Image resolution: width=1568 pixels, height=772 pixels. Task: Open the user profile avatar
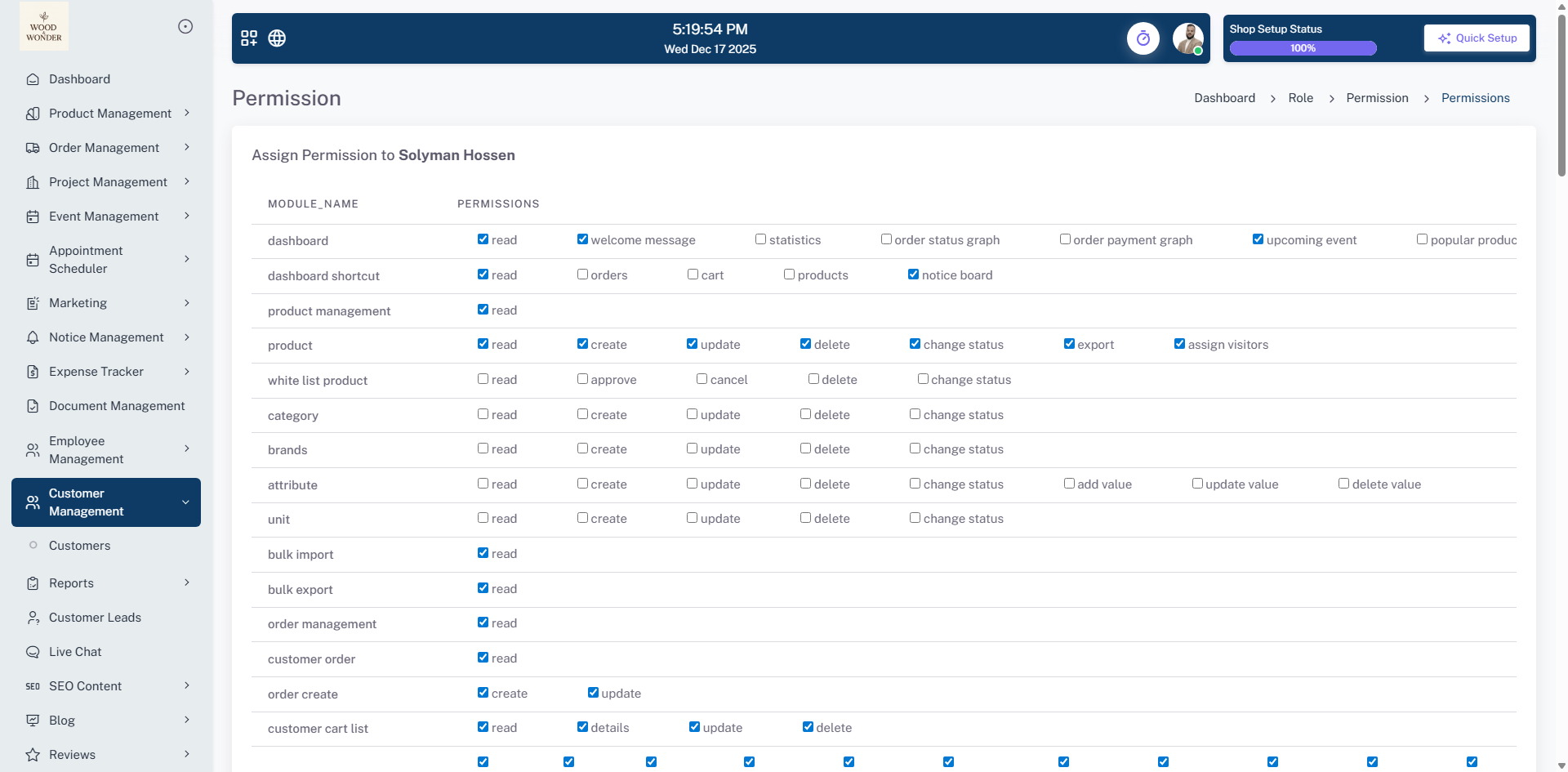(1187, 38)
